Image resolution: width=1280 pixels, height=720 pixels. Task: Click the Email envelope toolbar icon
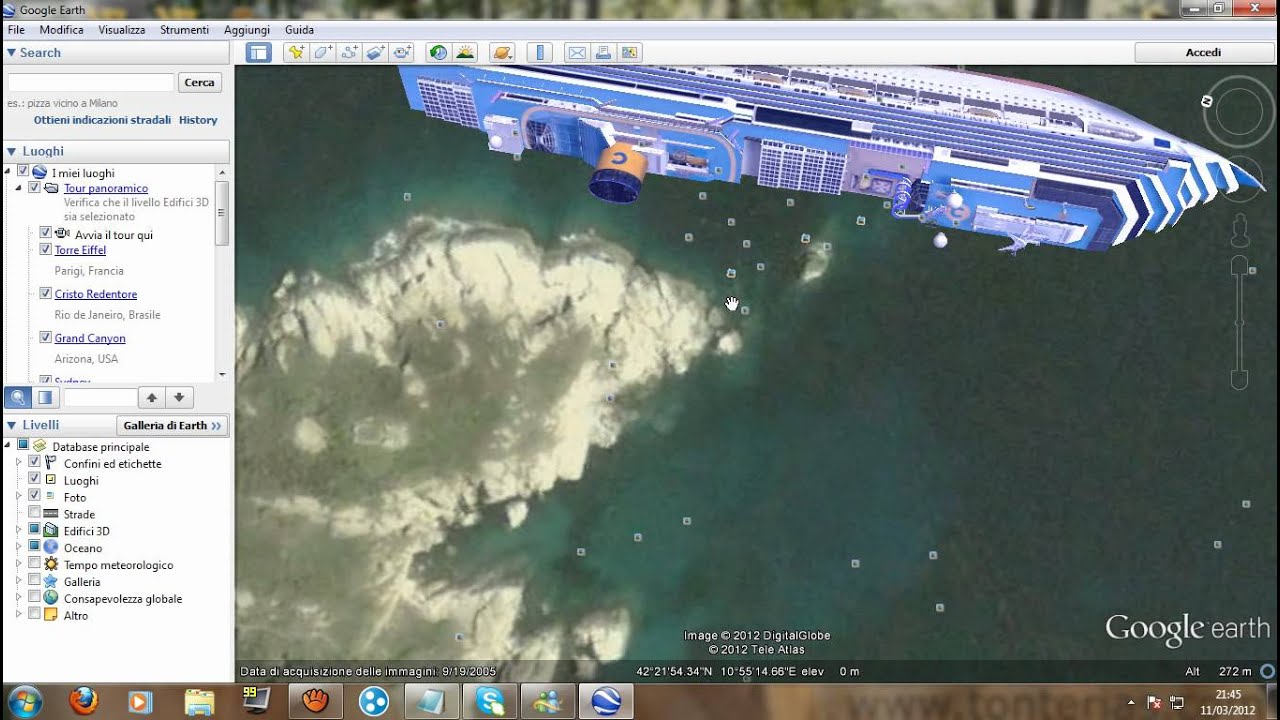click(576, 53)
